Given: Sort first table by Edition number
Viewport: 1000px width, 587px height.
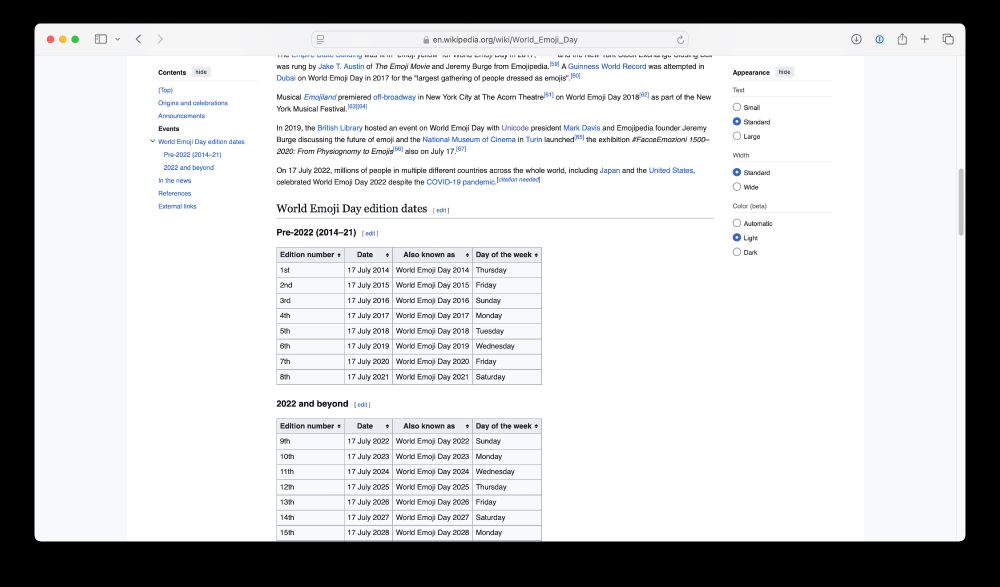Looking at the screenshot, I should tap(311, 255).
